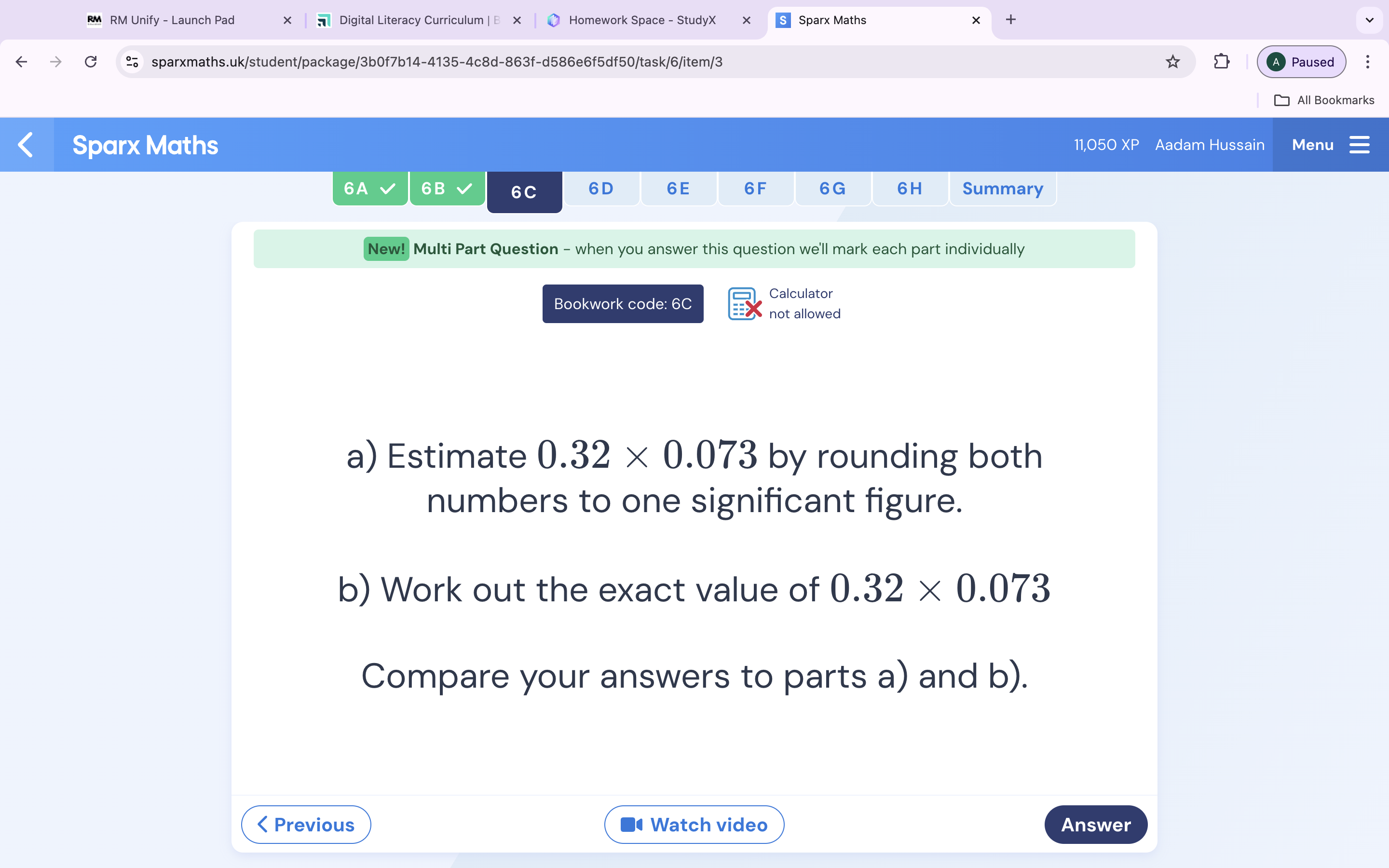Open the Menu hamburger button
The height and width of the screenshot is (868, 1389).
pyautogui.click(x=1331, y=145)
